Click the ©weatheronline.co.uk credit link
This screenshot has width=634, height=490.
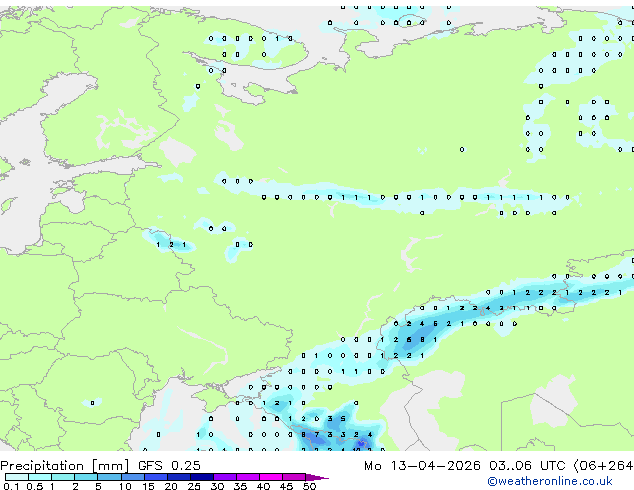click(x=550, y=481)
